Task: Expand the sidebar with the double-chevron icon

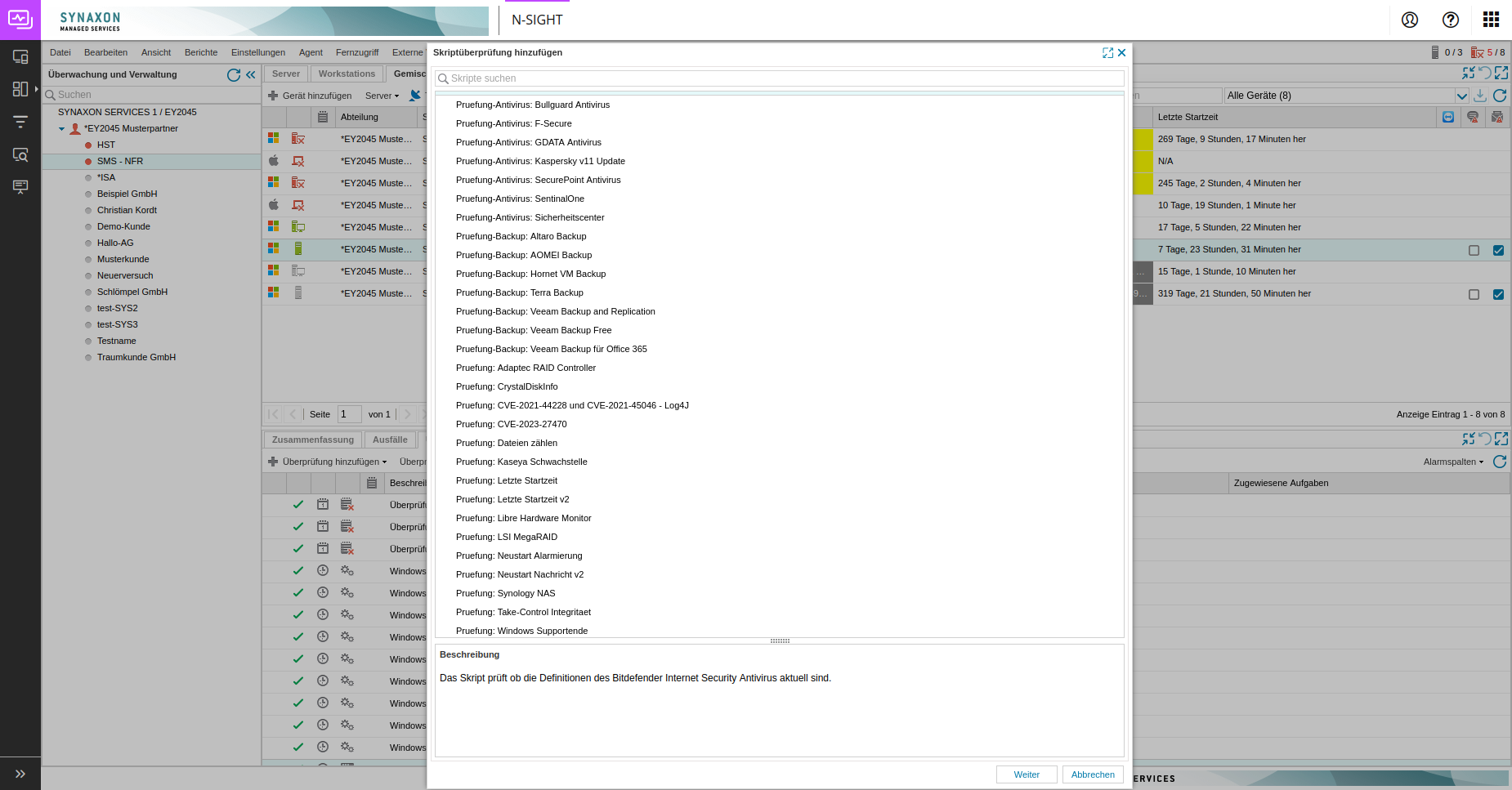Action: [20, 774]
